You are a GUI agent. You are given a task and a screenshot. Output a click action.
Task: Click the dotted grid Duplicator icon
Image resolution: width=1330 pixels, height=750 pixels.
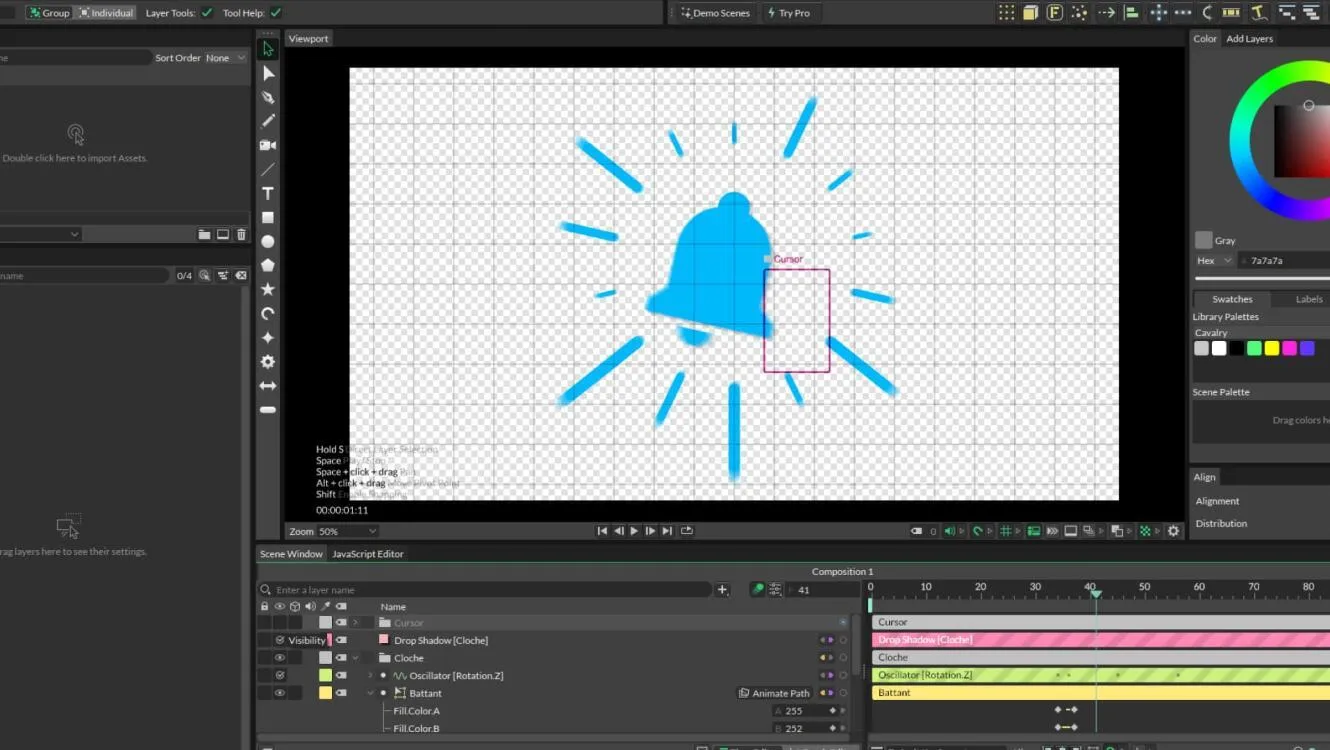coord(1006,12)
